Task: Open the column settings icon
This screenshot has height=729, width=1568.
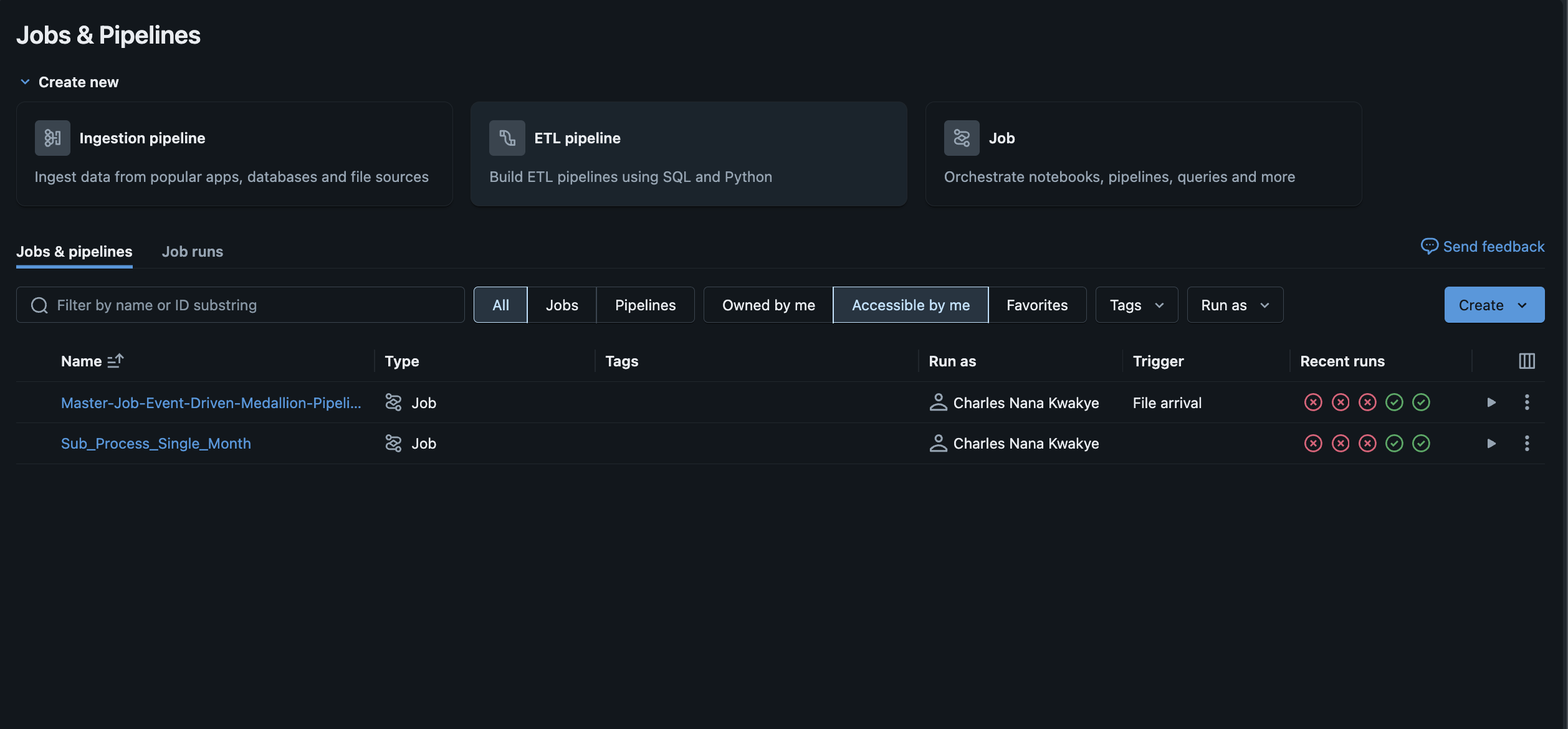Action: tap(1526, 361)
